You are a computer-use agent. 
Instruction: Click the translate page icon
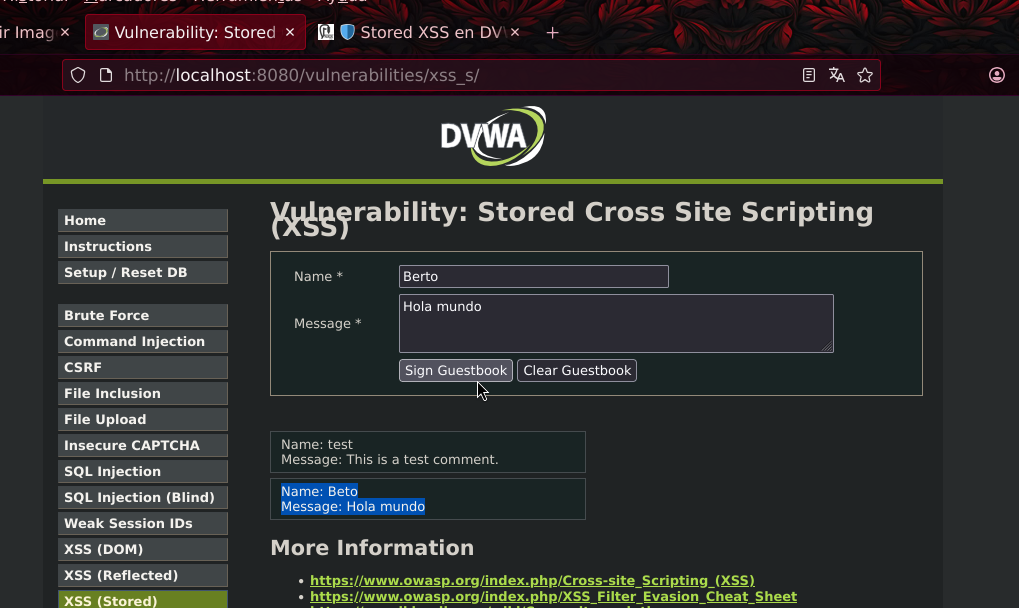[x=836, y=75]
